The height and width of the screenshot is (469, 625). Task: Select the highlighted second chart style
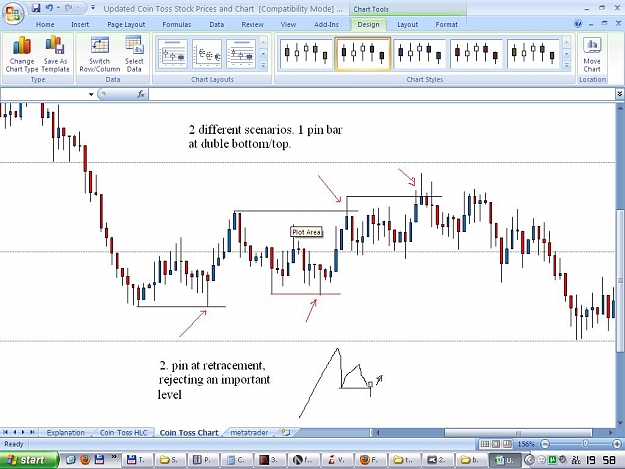coord(363,54)
